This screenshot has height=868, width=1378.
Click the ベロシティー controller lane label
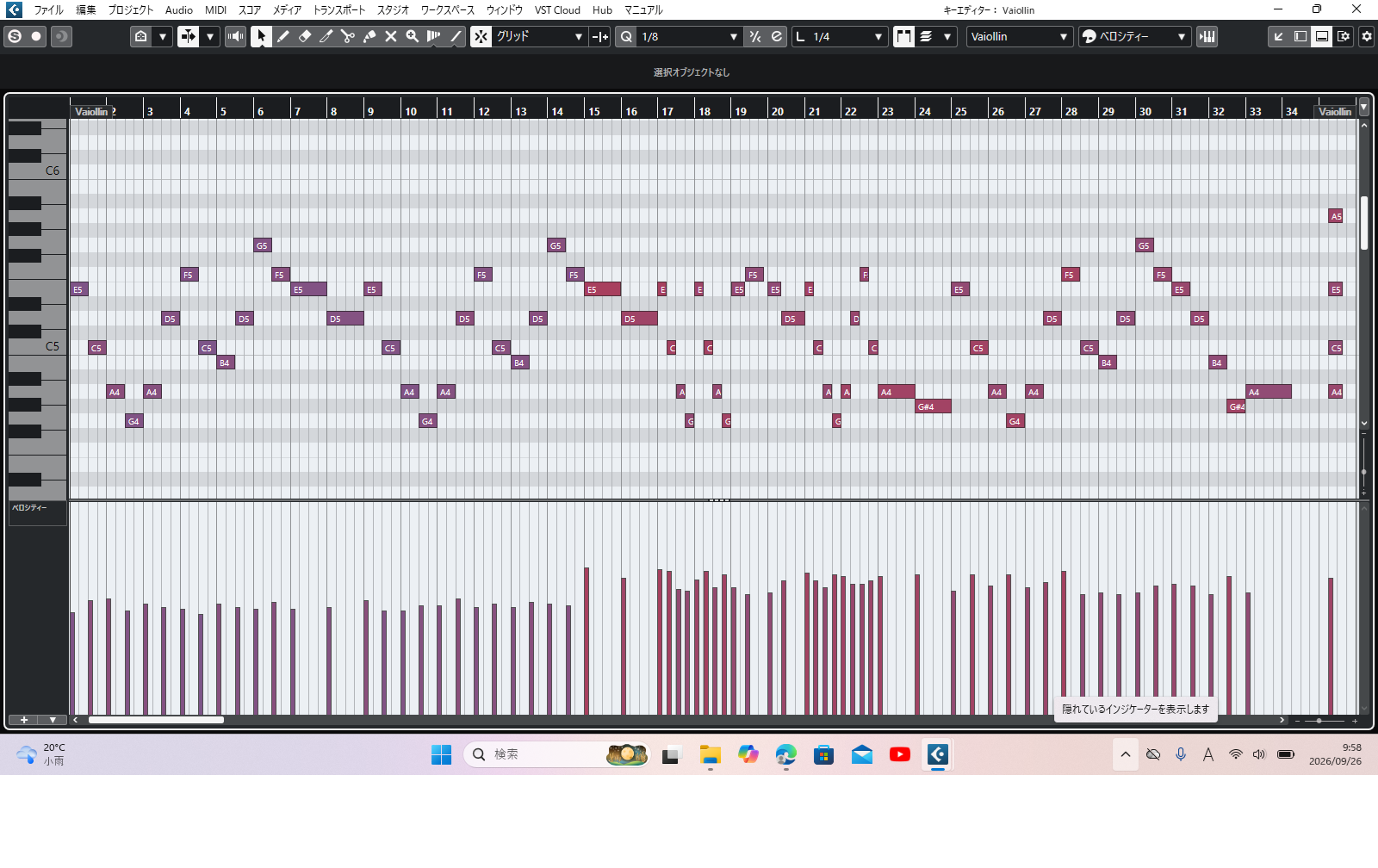(x=29, y=508)
